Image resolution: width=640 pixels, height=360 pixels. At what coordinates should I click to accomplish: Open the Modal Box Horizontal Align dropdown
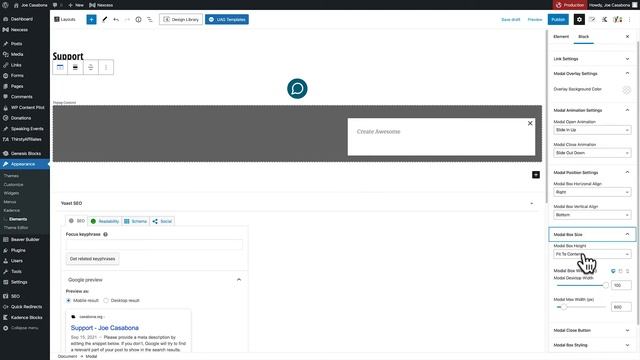point(592,192)
